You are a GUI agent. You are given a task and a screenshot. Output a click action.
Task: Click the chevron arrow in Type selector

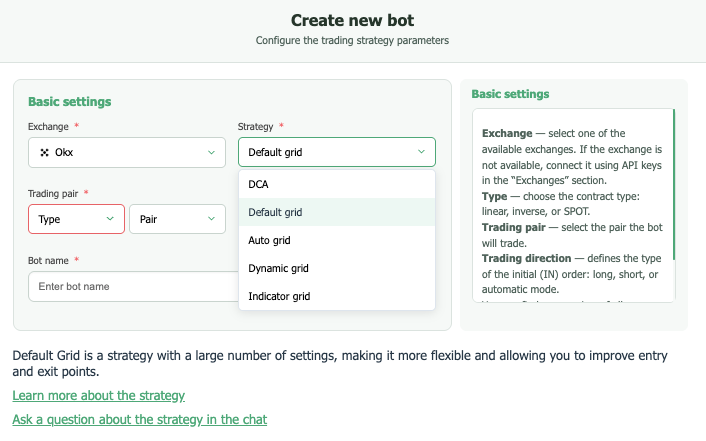110,219
